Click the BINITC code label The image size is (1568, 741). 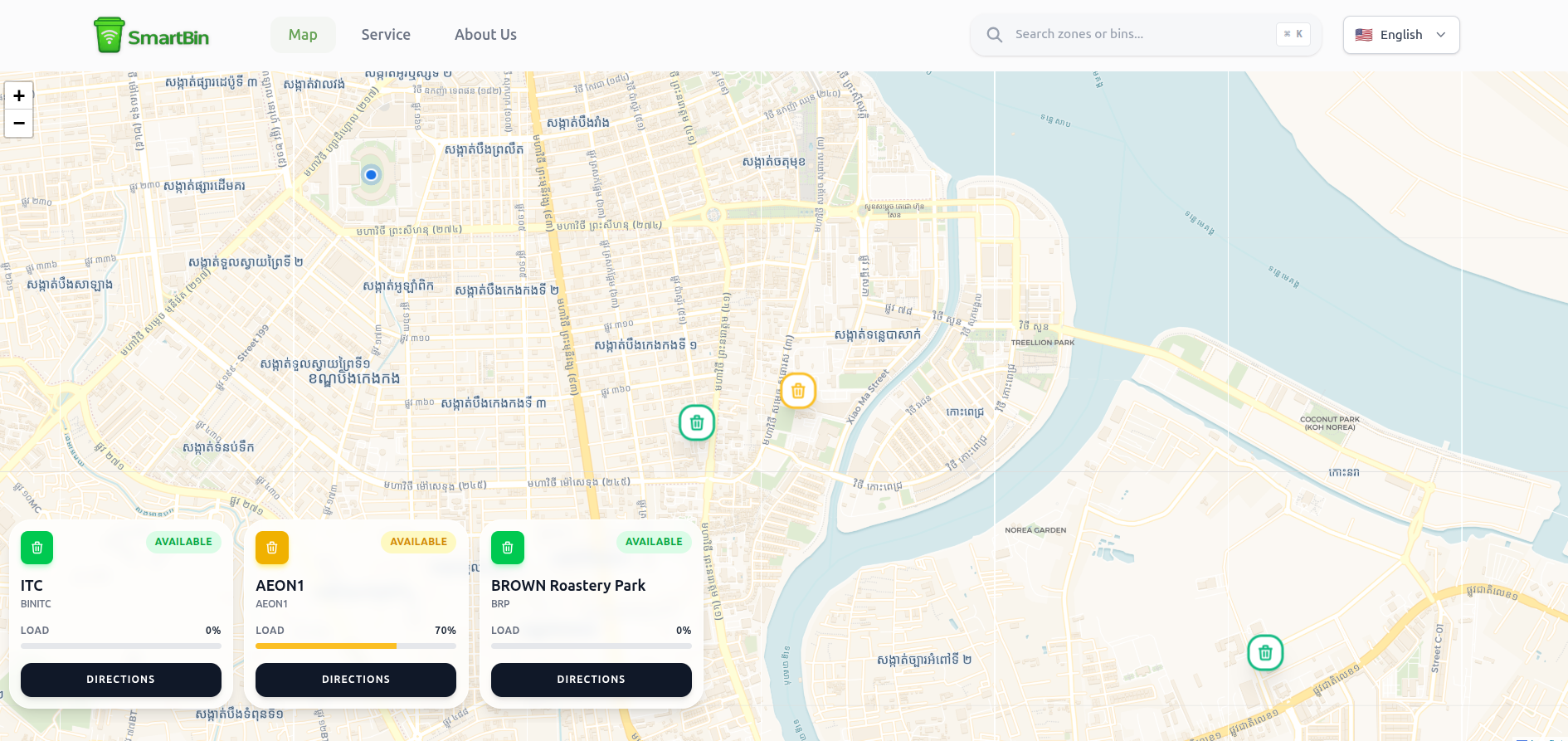tap(36, 604)
